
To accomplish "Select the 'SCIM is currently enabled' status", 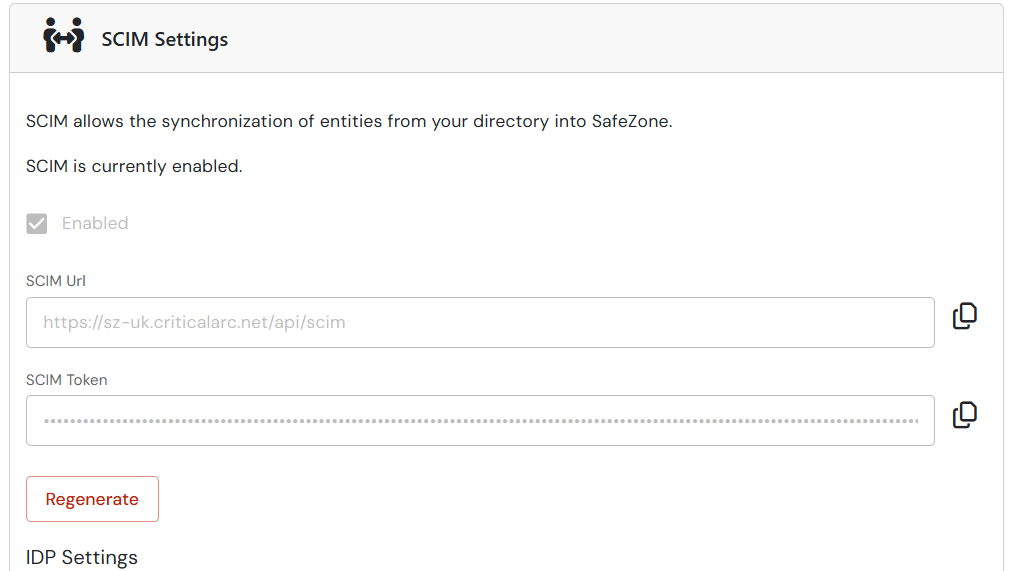I will (134, 166).
